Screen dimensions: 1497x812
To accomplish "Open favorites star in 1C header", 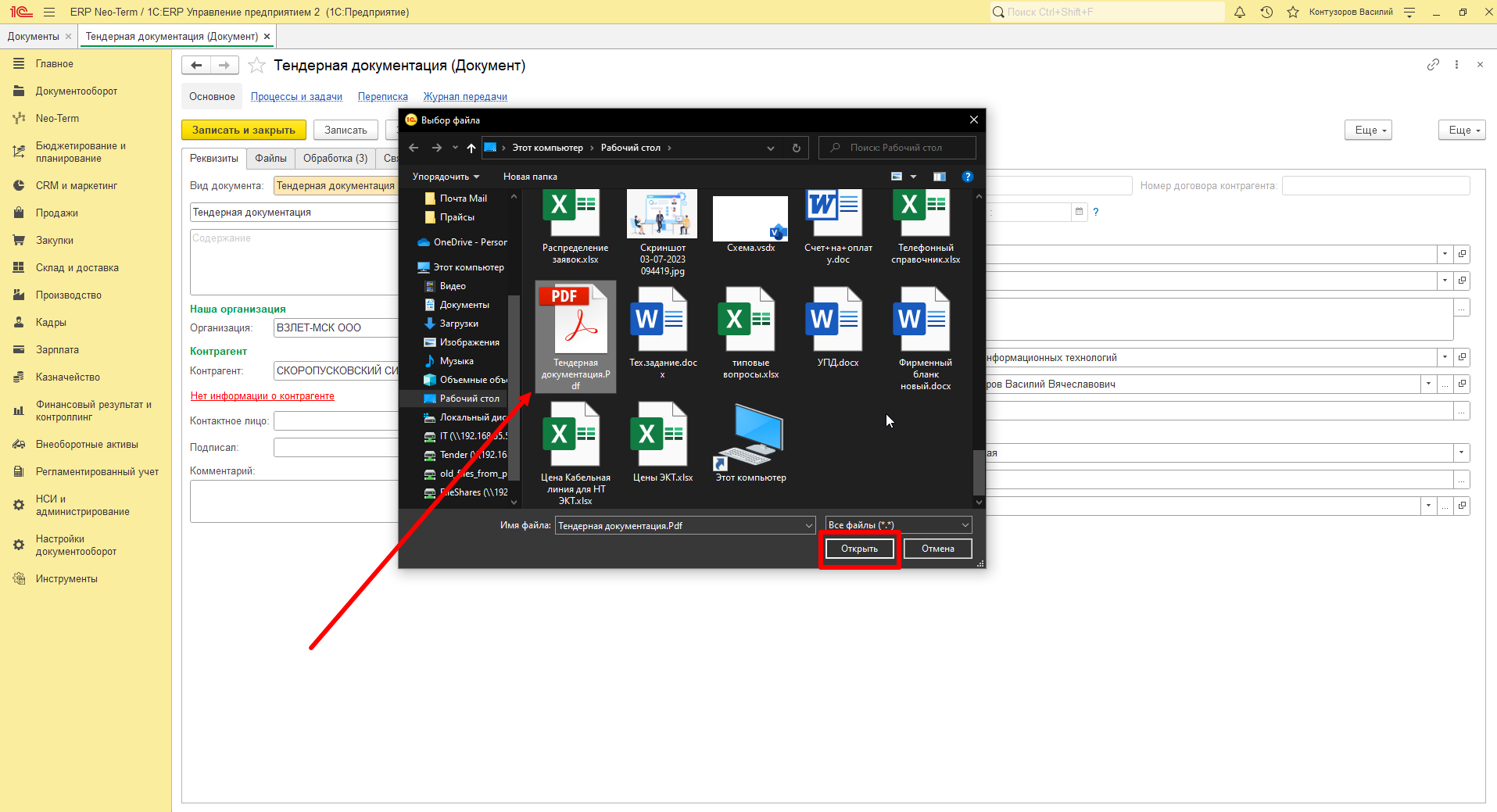I will tap(1293, 12).
